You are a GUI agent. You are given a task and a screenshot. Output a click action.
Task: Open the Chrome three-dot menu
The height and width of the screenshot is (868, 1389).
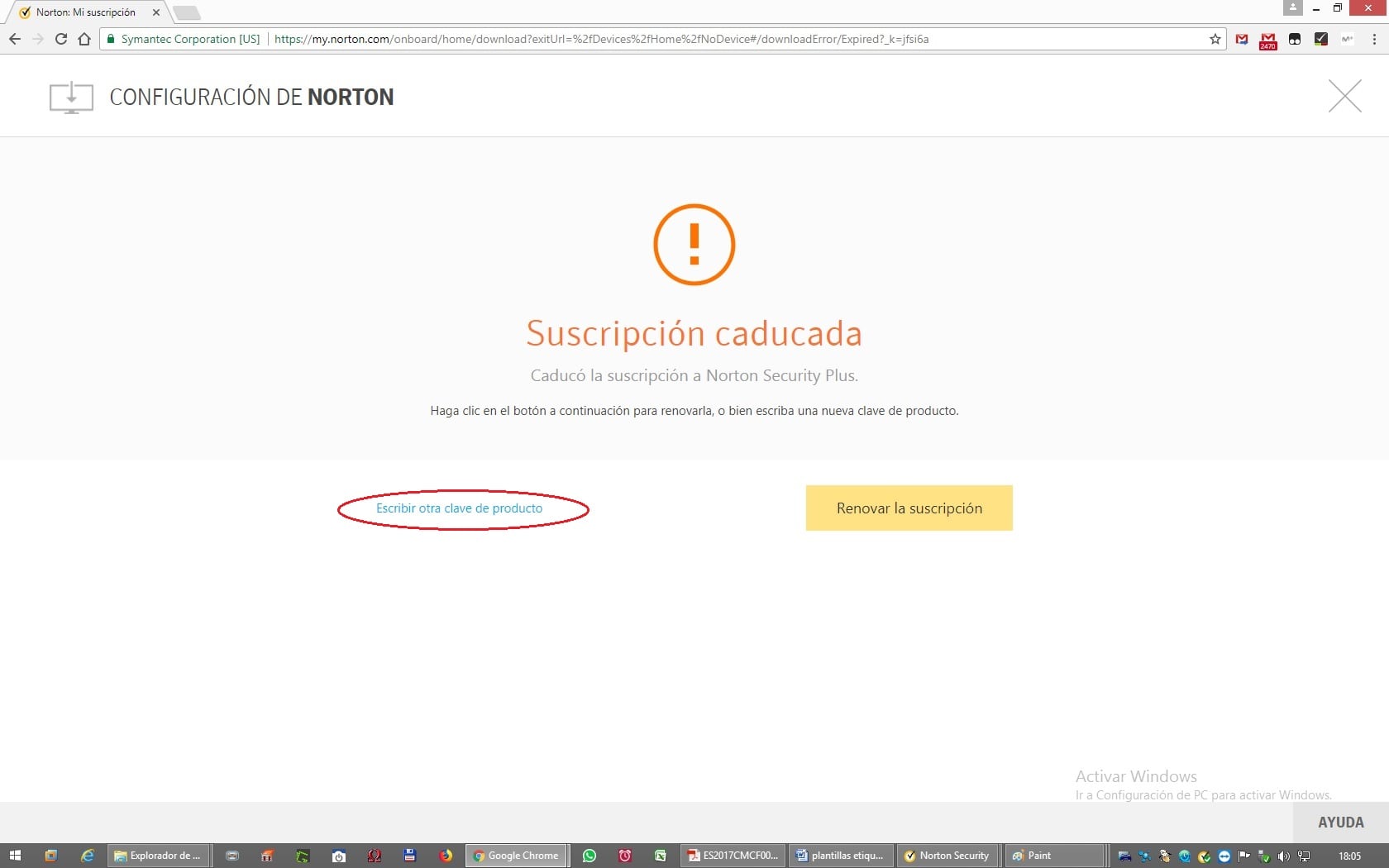coord(1374,39)
